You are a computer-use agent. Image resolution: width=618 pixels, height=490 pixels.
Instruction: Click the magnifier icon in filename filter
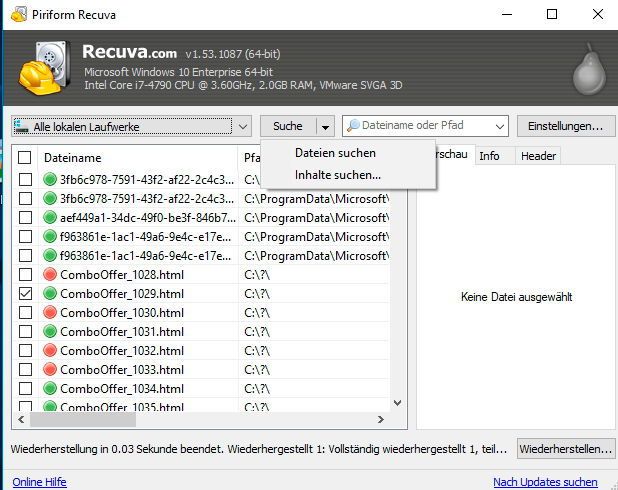pyautogui.click(x=353, y=125)
